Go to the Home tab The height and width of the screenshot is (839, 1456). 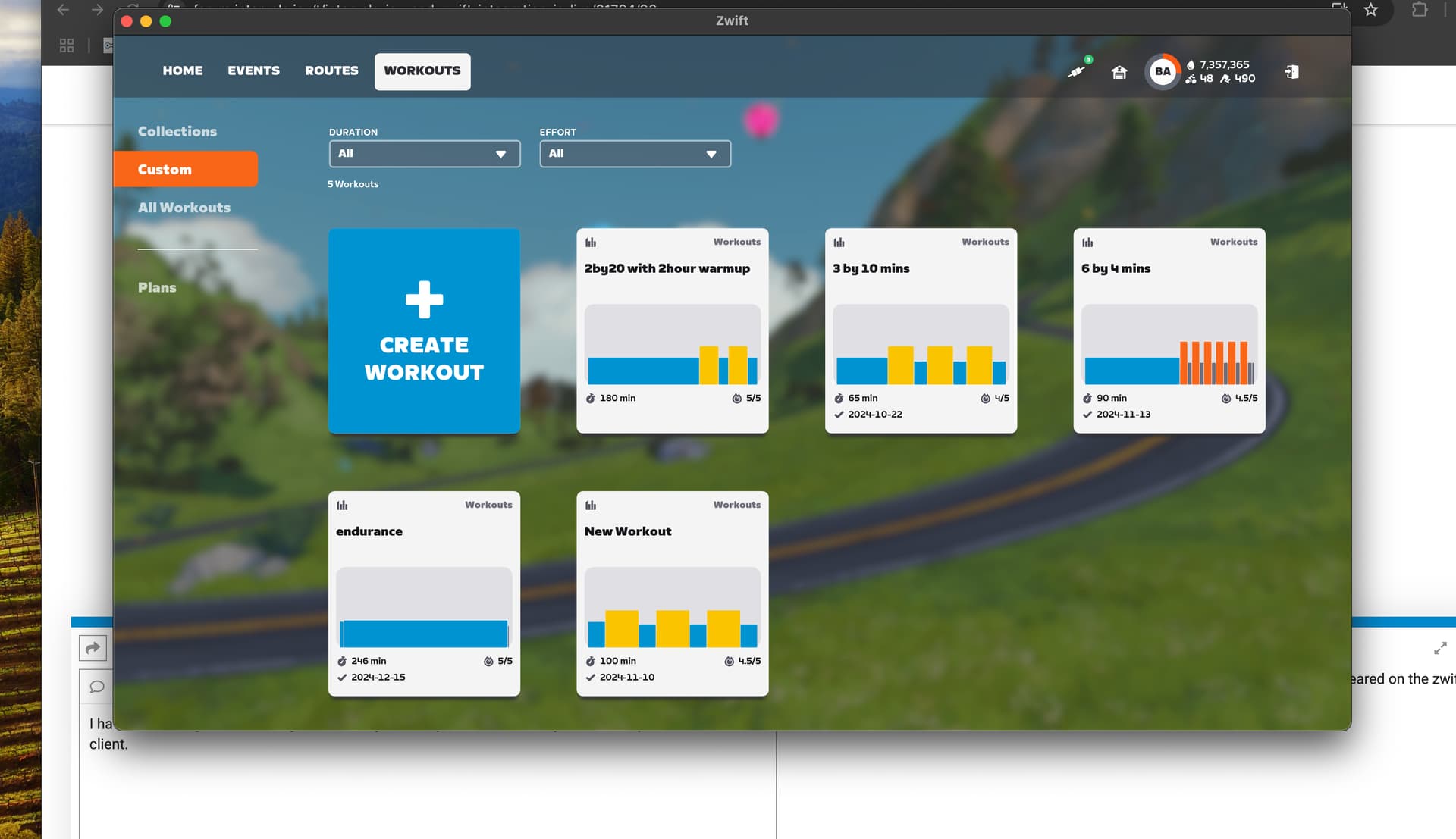[183, 71]
